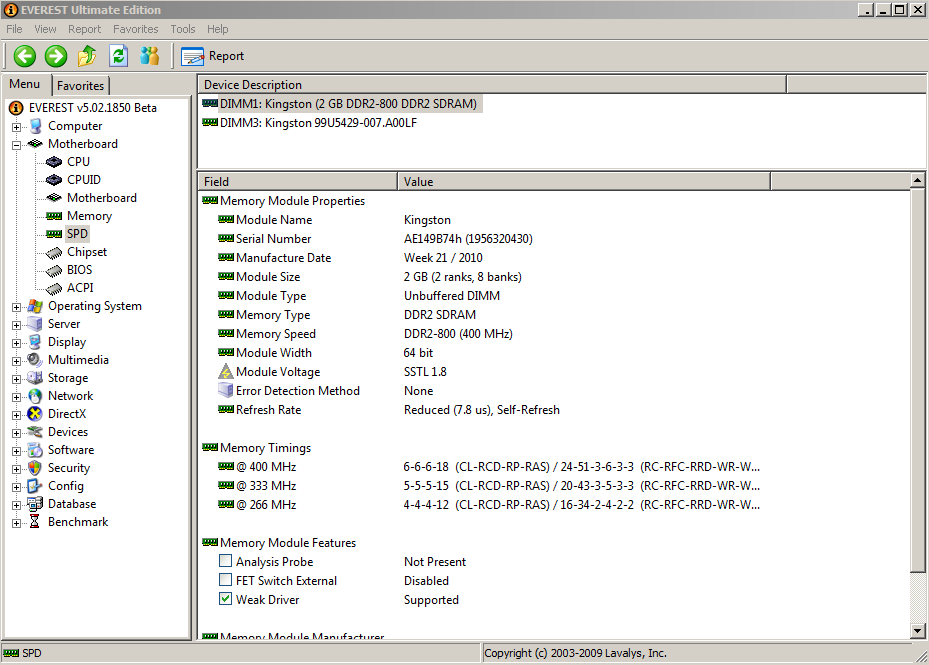This screenshot has width=929, height=665.
Task: Click the DirectX icon in sidebar
Action: [x=36, y=414]
